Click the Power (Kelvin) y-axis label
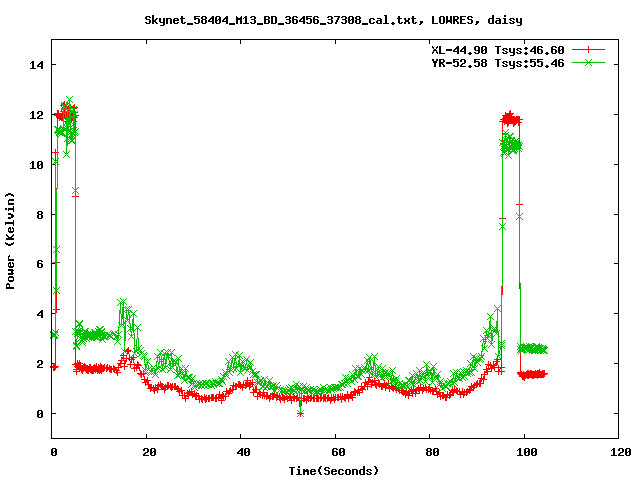The height and width of the screenshot is (480, 640). pyautogui.click(x=10, y=241)
